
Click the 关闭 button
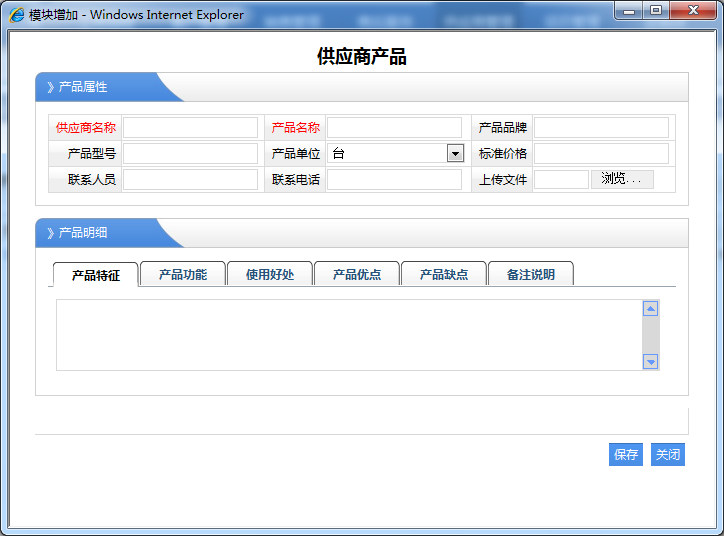(668, 454)
